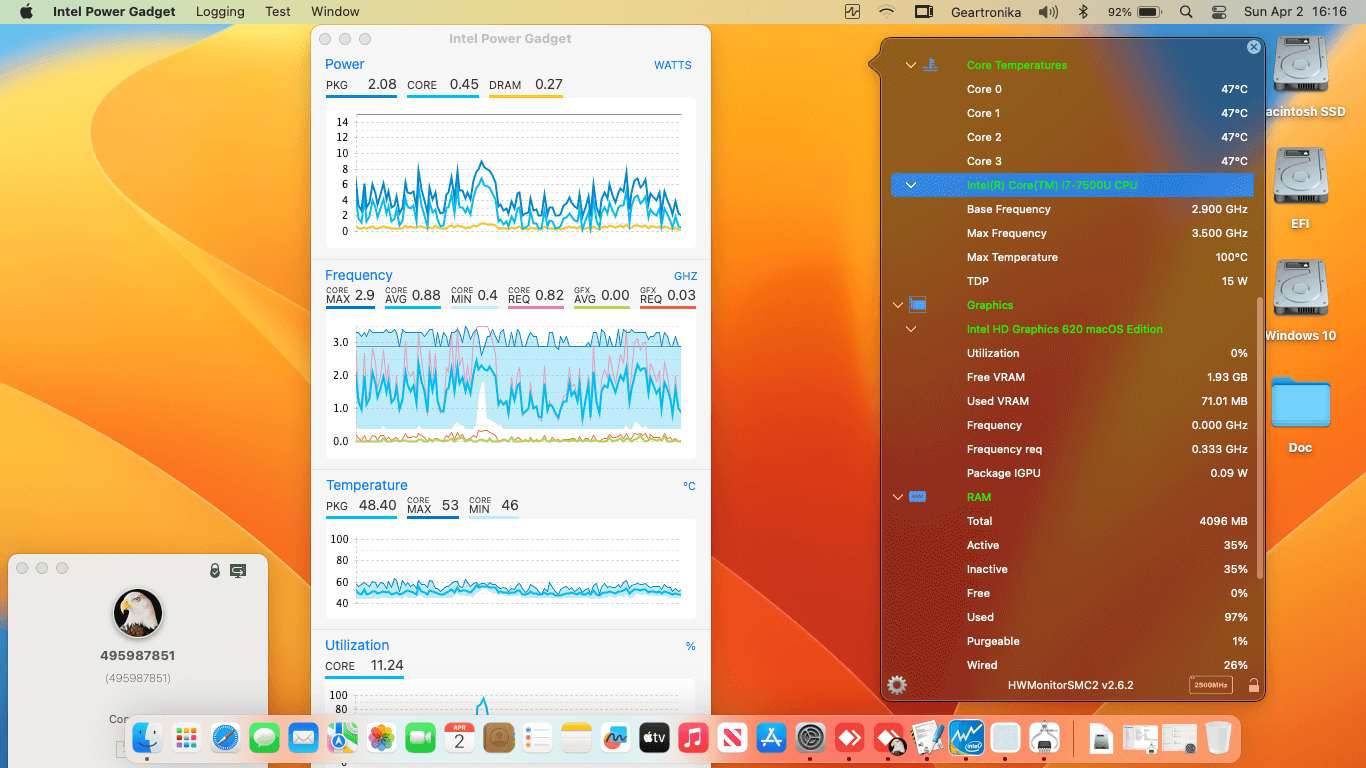Viewport: 1366px width, 768px height.
Task: Click the 495987851 ID text
Action: click(x=138, y=656)
